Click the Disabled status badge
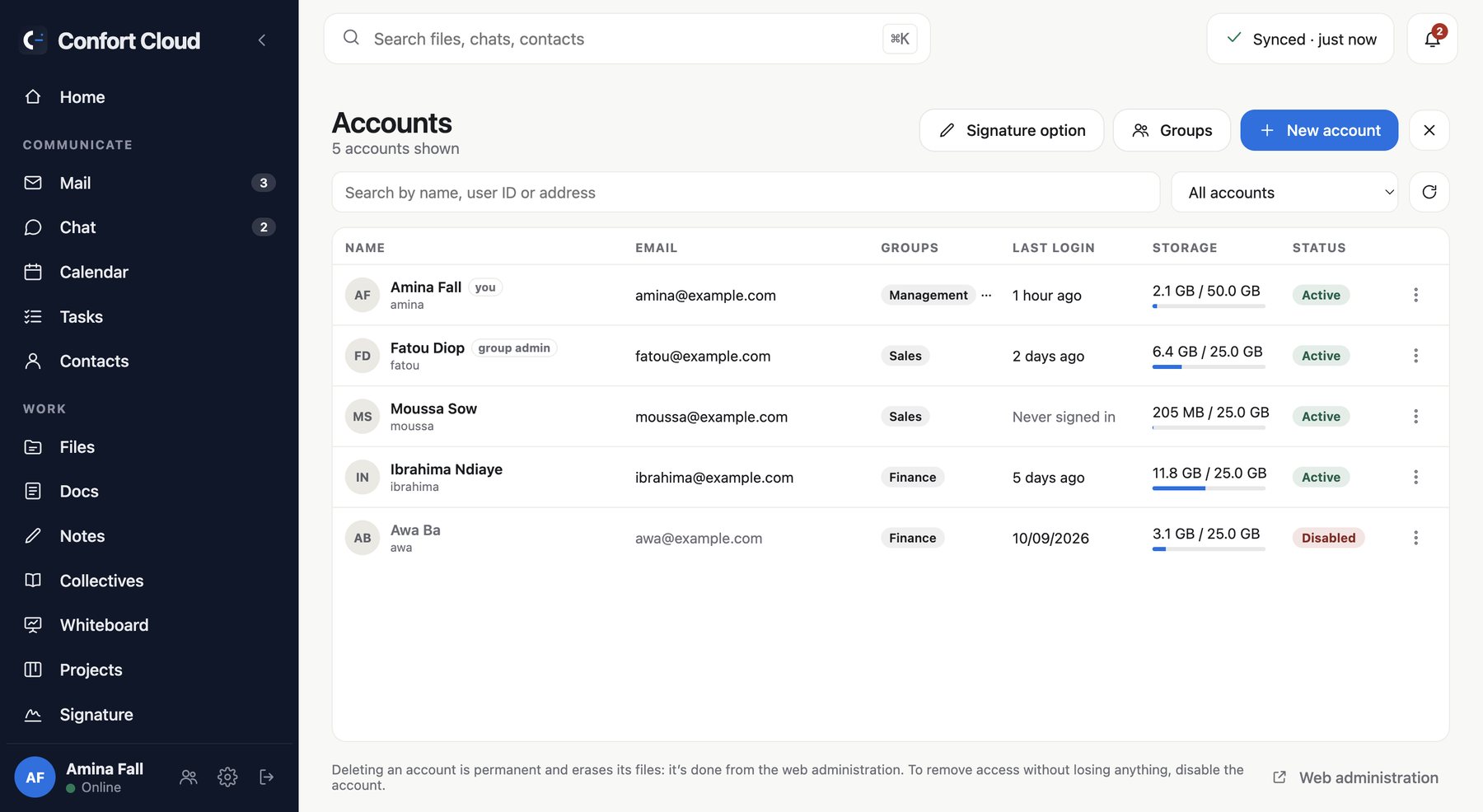The height and width of the screenshot is (812, 1483). pos(1328,538)
